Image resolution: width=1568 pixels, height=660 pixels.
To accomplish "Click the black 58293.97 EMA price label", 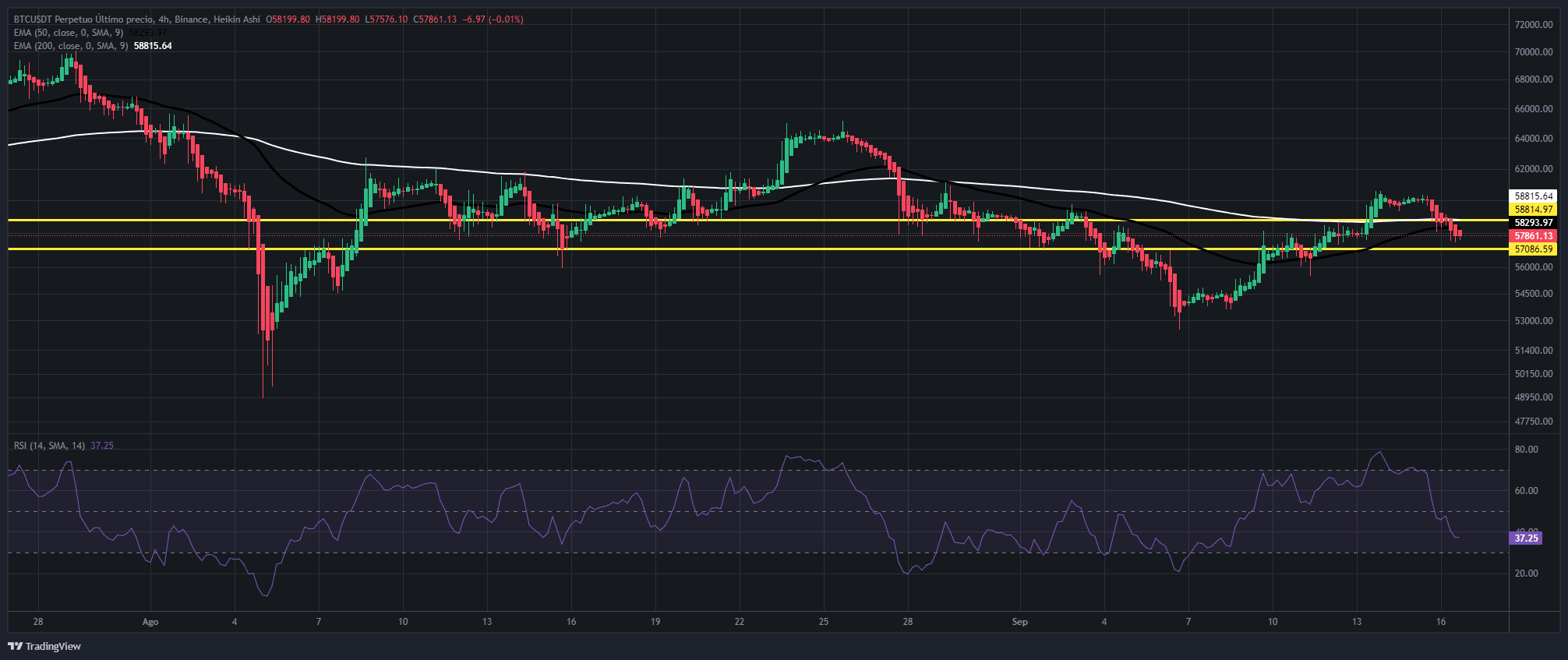I will (x=1533, y=223).
